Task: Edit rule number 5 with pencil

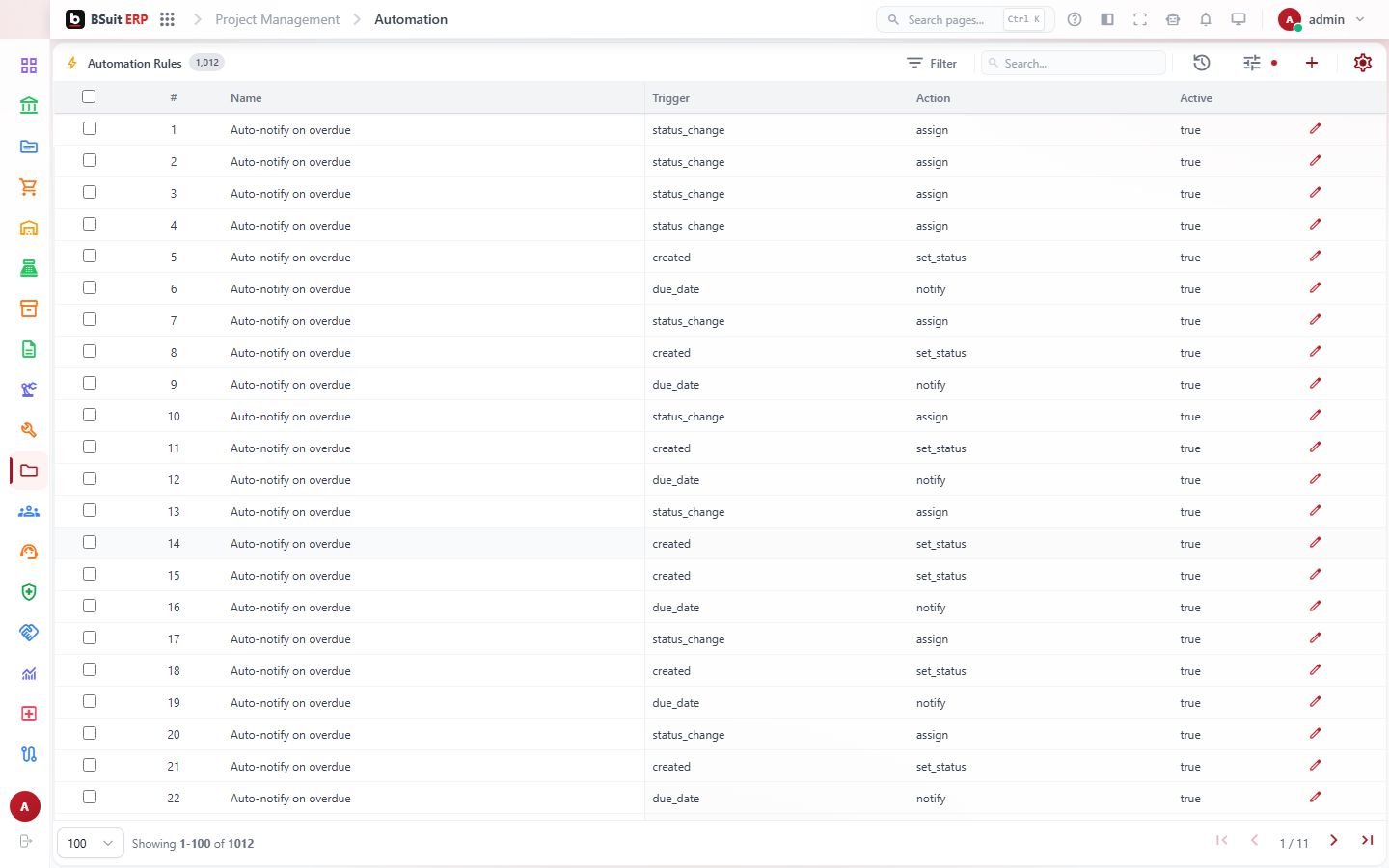Action: click(x=1315, y=257)
